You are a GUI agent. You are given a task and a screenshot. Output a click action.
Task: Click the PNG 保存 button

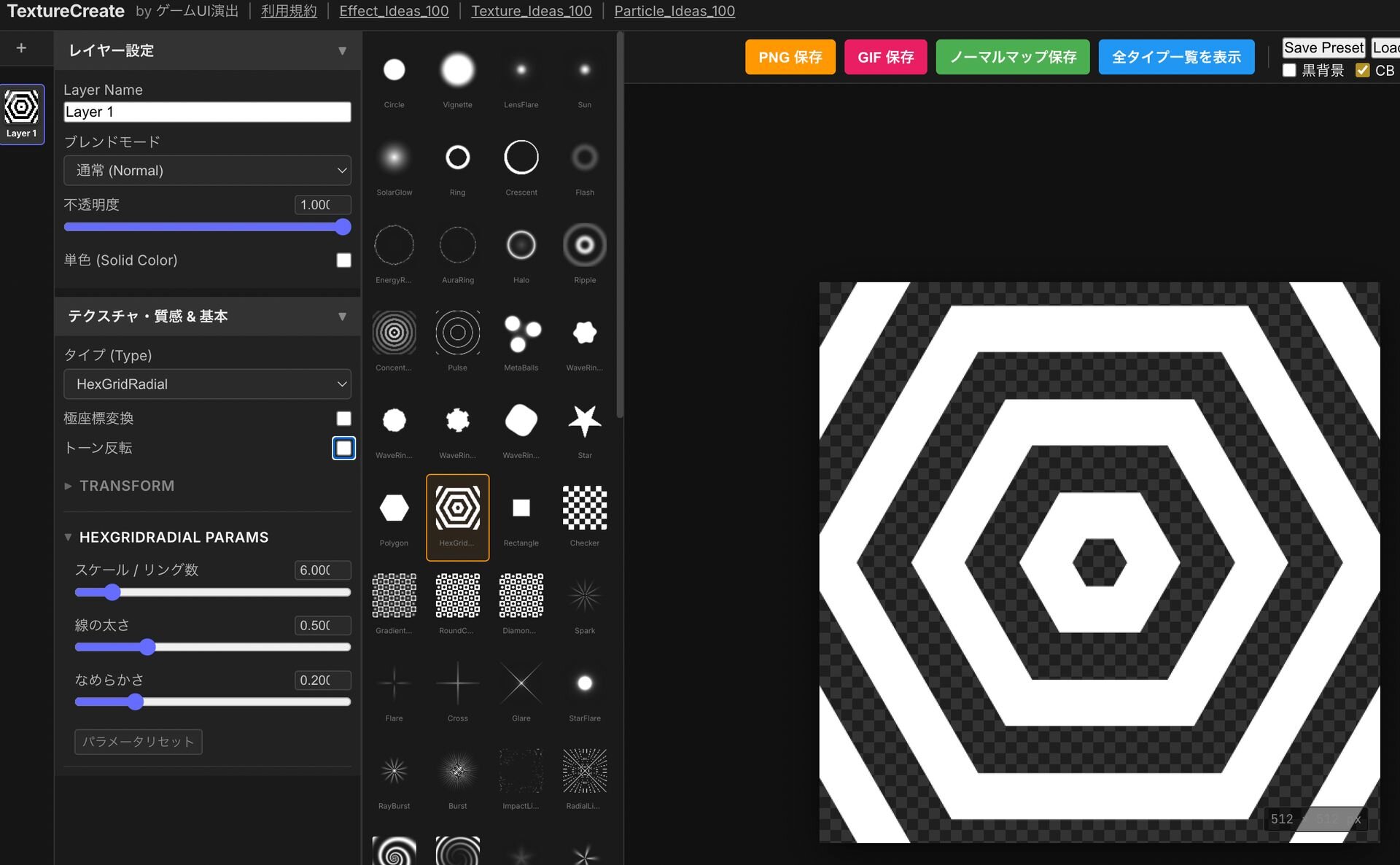coord(790,57)
